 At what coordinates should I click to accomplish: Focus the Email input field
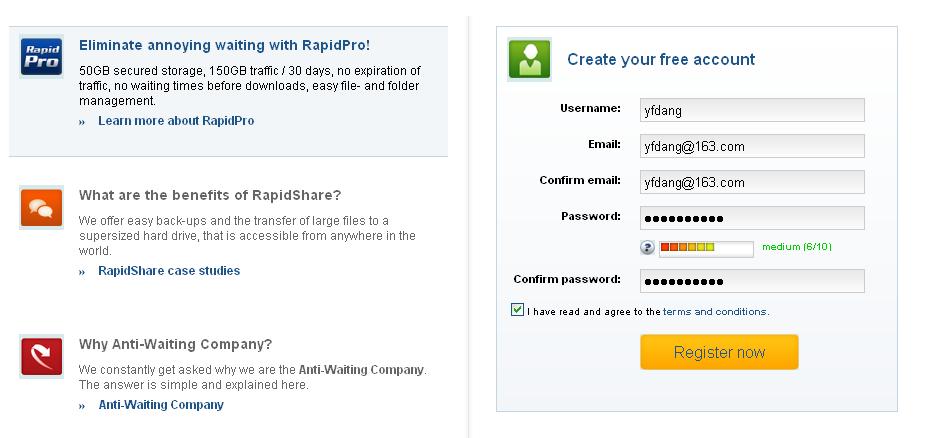pos(752,146)
